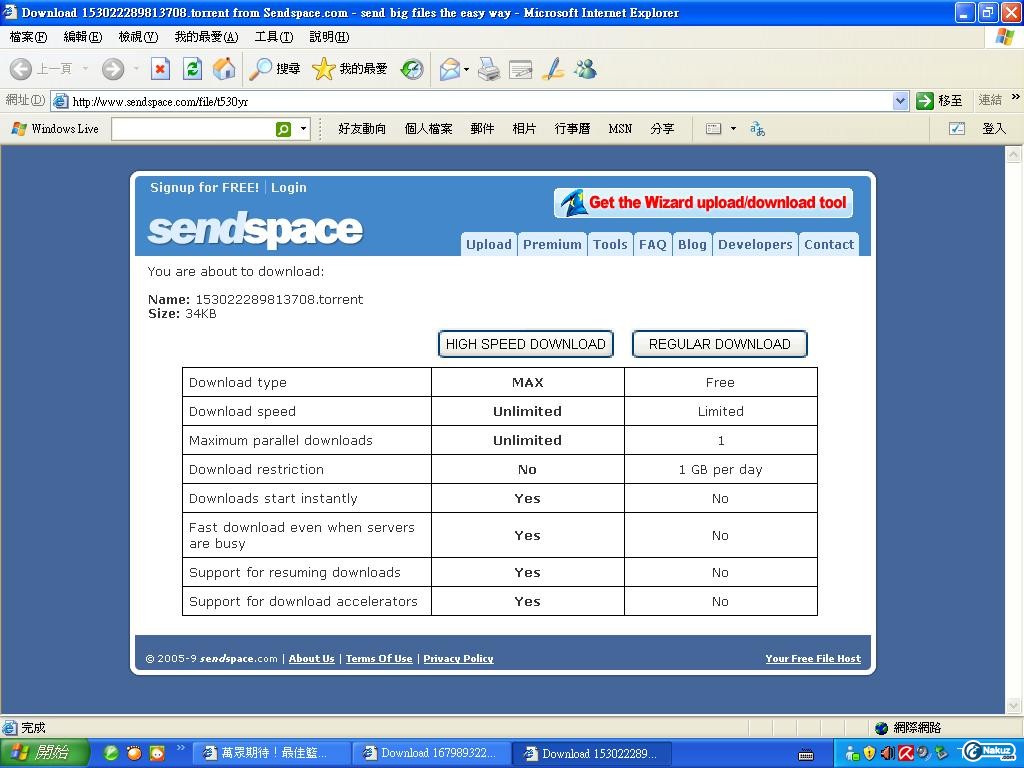Open Forward button history dropdown arrow
Screen dimensions: 1024x768
pyautogui.click(x=136, y=69)
